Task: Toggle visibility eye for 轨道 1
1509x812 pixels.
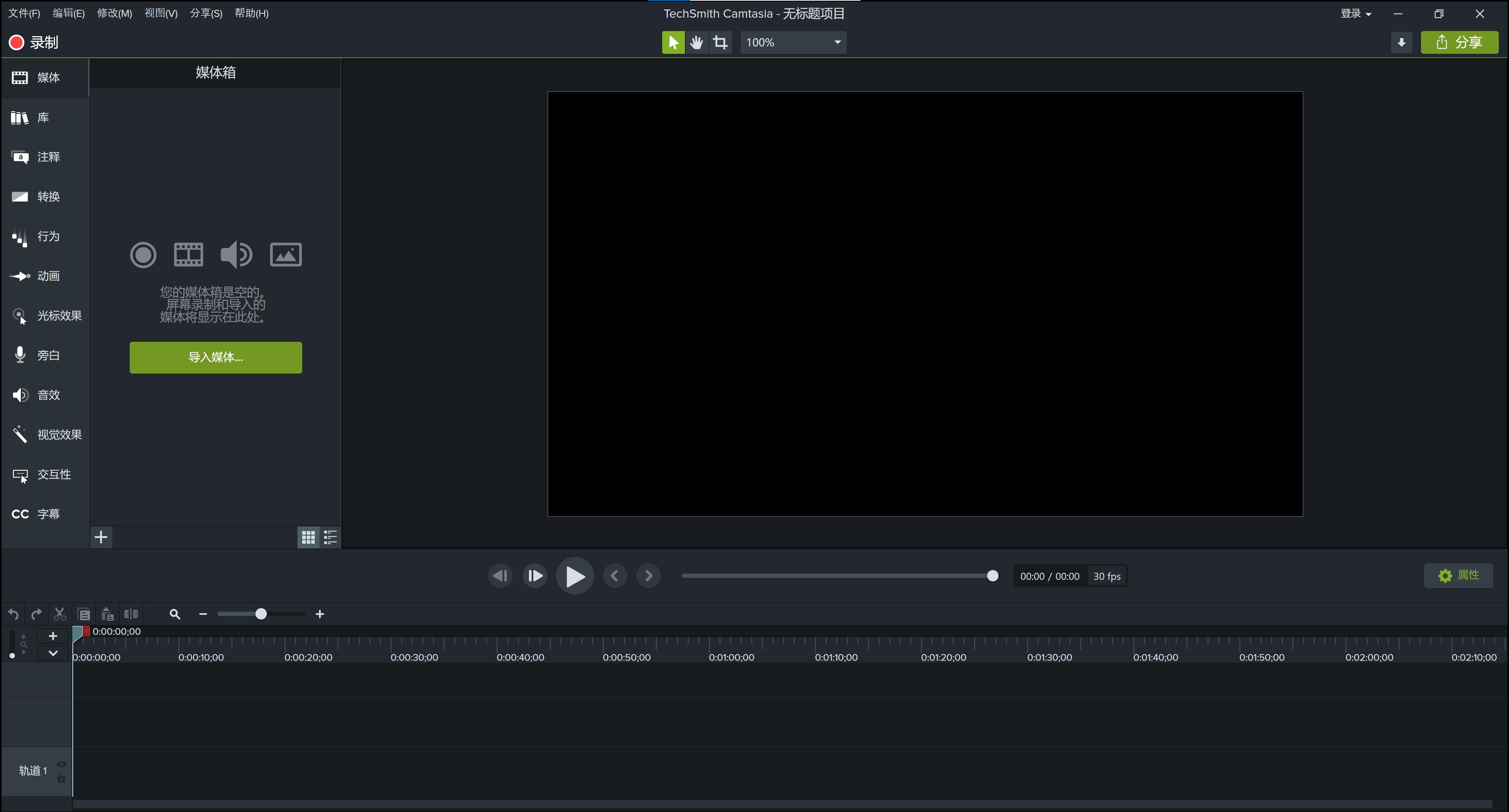Action: [61, 764]
